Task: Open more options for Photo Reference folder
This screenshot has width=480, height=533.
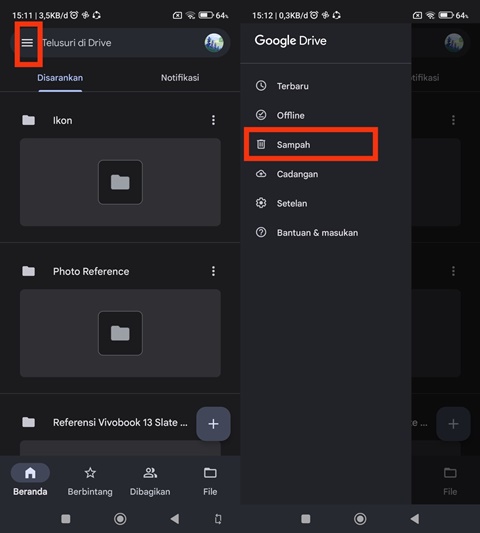Action: (x=213, y=271)
